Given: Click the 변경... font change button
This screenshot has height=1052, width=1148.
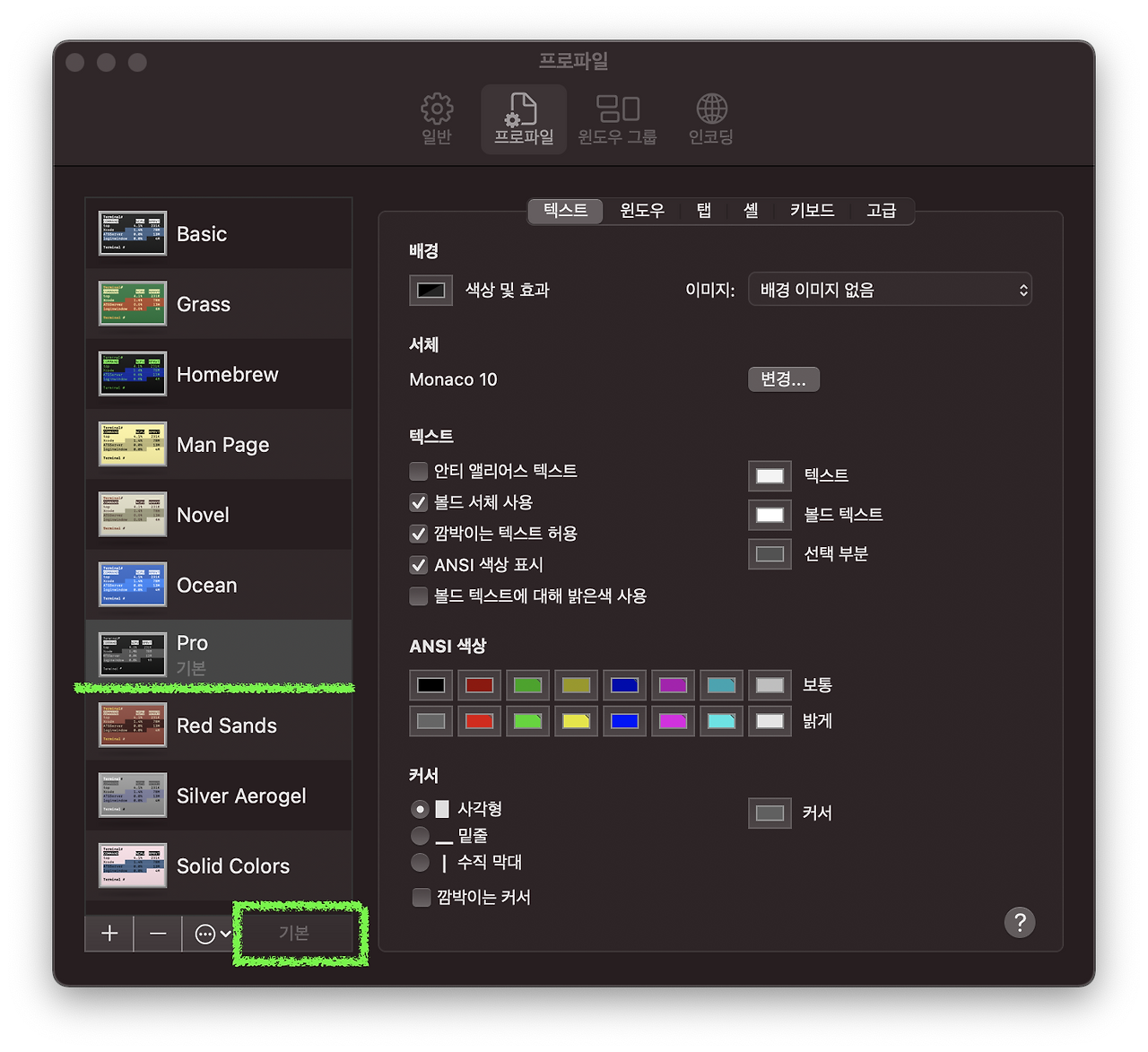Looking at the screenshot, I should (x=783, y=378).
